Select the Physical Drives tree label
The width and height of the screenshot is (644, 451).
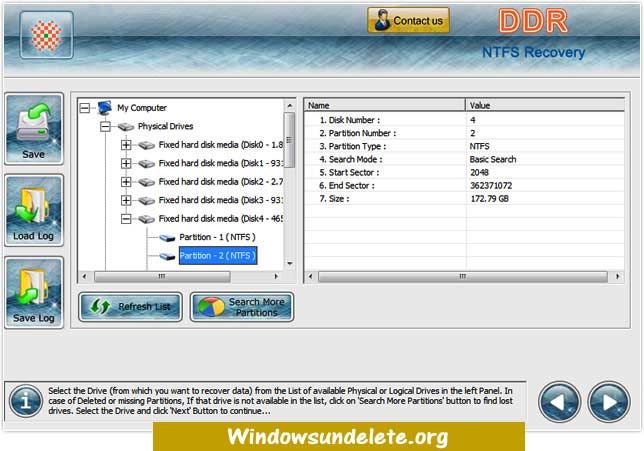(166, 126)
